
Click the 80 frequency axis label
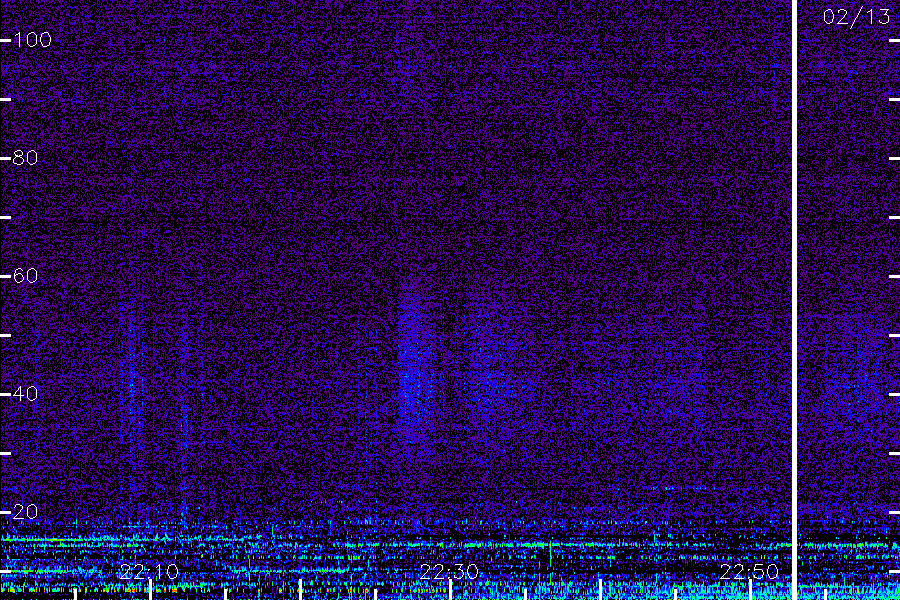[x=25, y=157]
